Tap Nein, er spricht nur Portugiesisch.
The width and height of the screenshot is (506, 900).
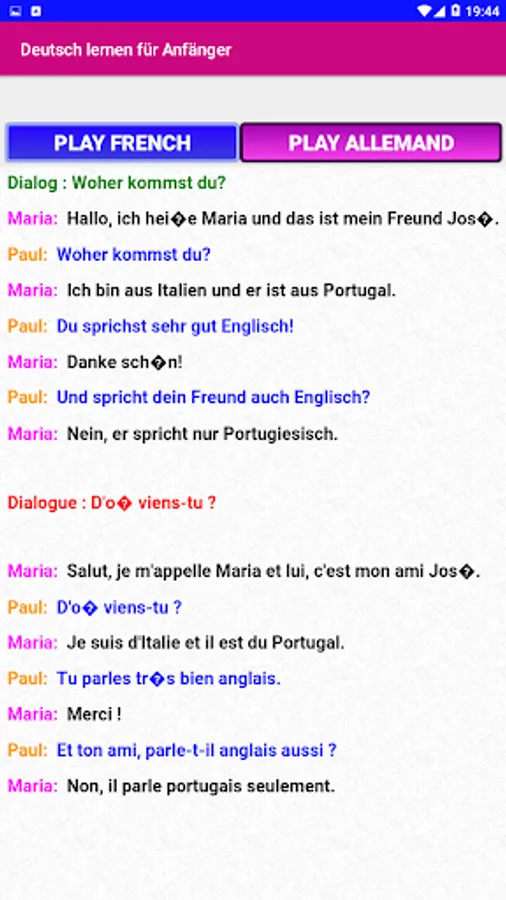[x=203, y=434]
